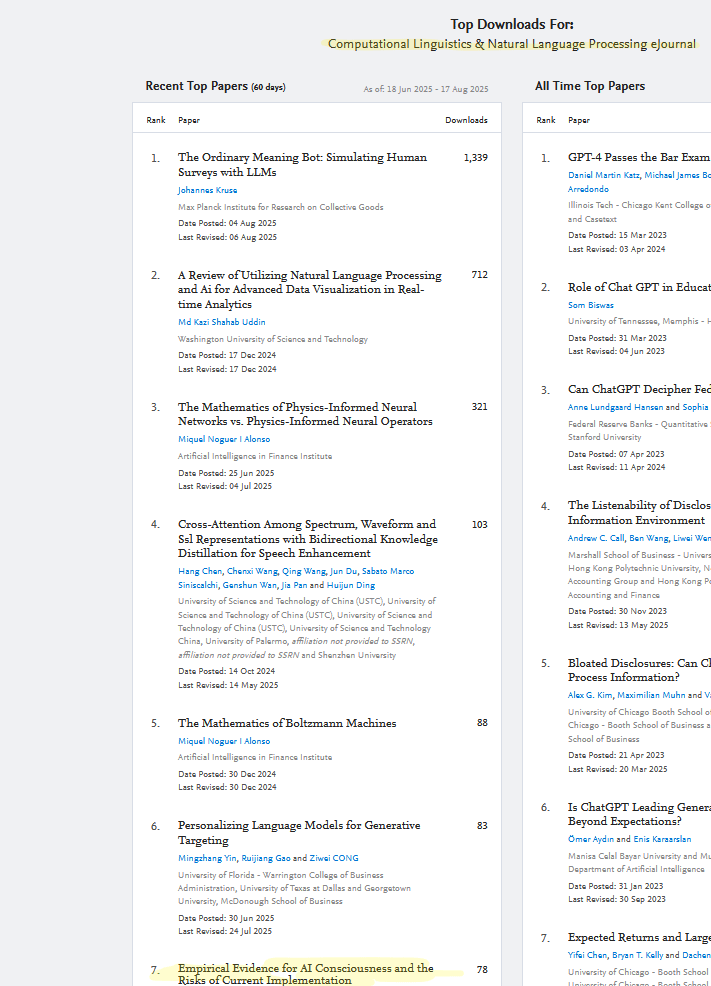Open 'Is ChatGPT Leading Generative' paper
This screenshot has height=986, width=711.
click(639, 814)
